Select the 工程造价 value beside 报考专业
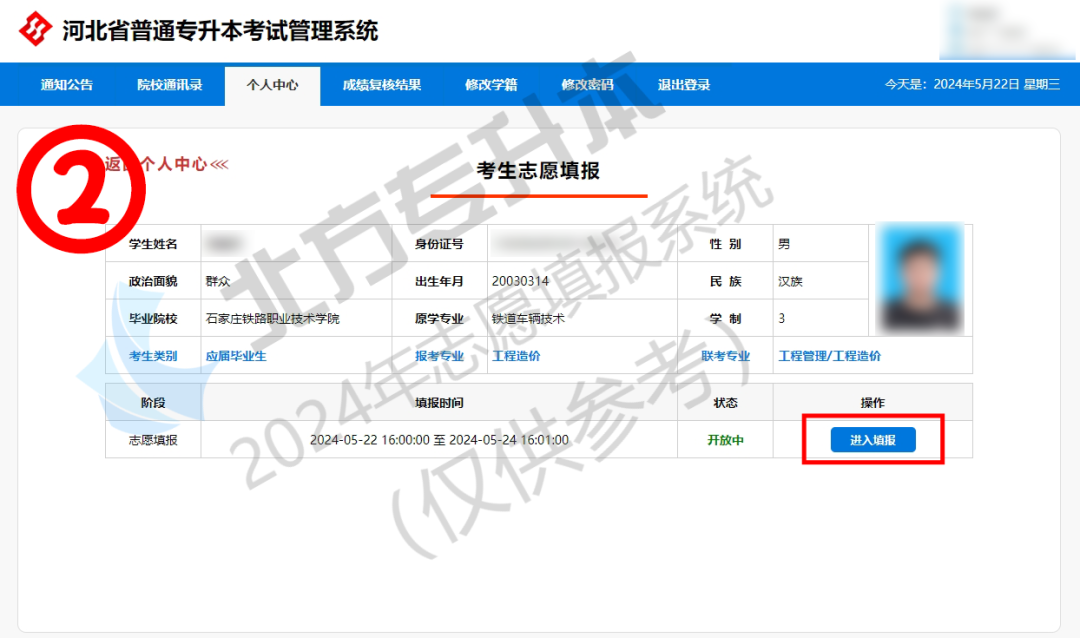1080x638 pixels. pyautogui.click(x=516, y=356)
